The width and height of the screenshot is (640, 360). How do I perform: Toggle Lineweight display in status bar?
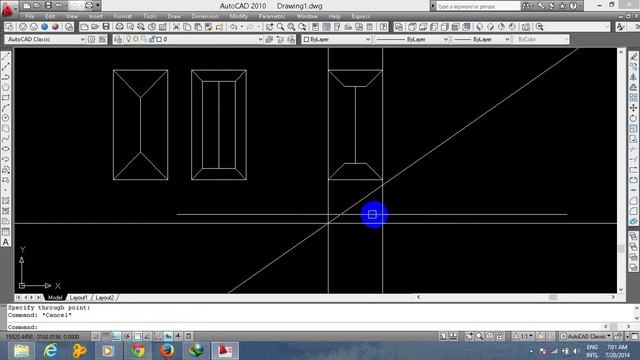pos(178,336)
